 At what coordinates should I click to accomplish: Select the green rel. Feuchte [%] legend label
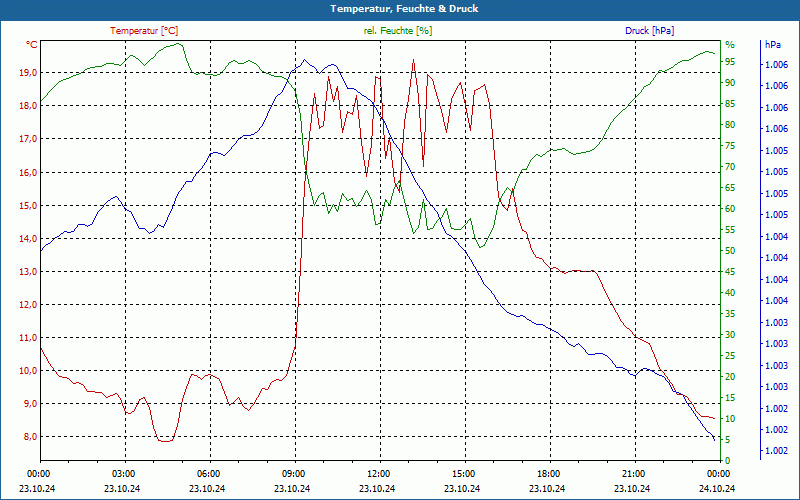[x=397, y=31]
